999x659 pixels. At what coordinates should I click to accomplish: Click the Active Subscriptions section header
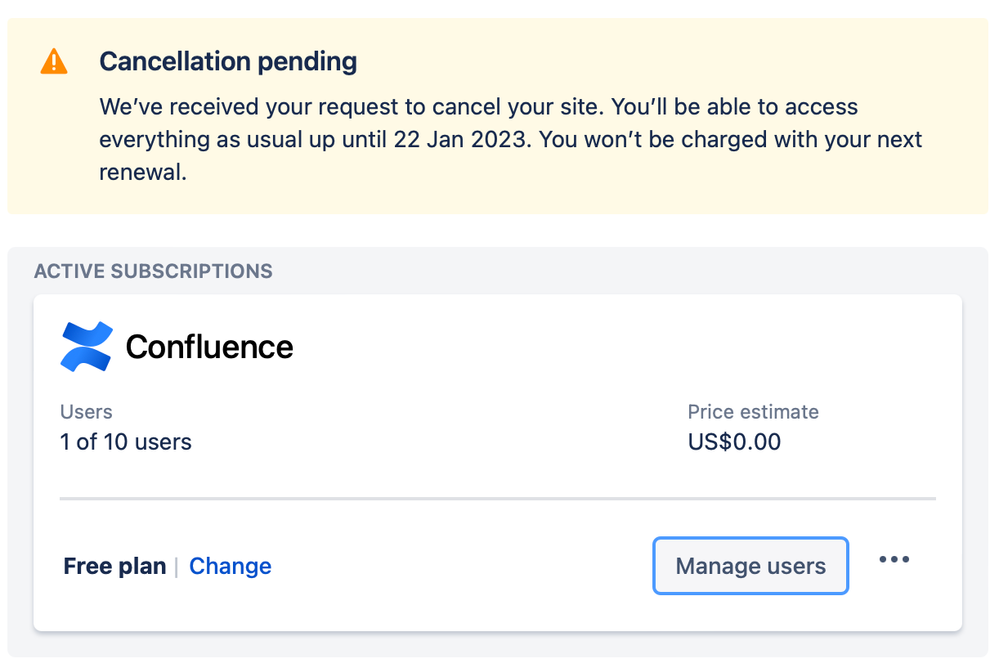153,270
